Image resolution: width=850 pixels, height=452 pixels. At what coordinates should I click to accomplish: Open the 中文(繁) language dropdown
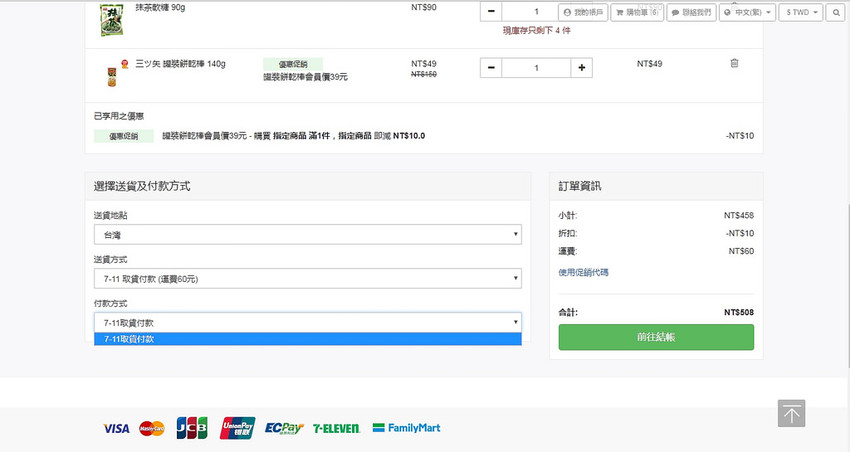tap(748, 12)
